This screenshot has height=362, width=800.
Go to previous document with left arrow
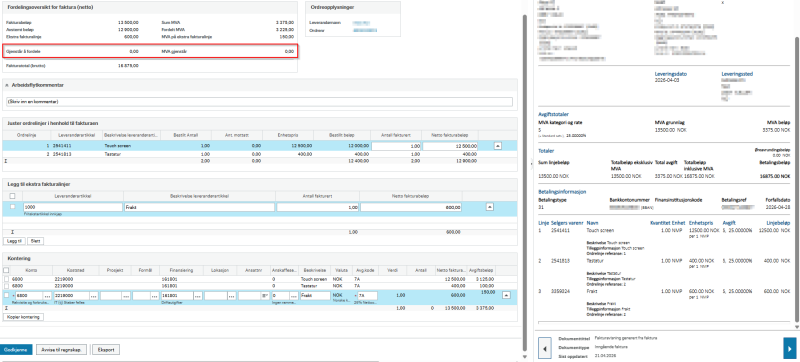[545, 349]
